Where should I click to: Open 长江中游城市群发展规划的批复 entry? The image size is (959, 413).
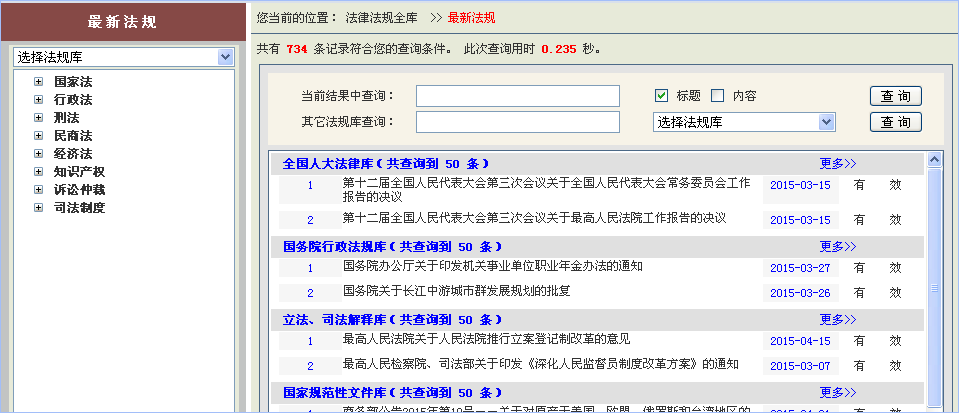point(456,291)
